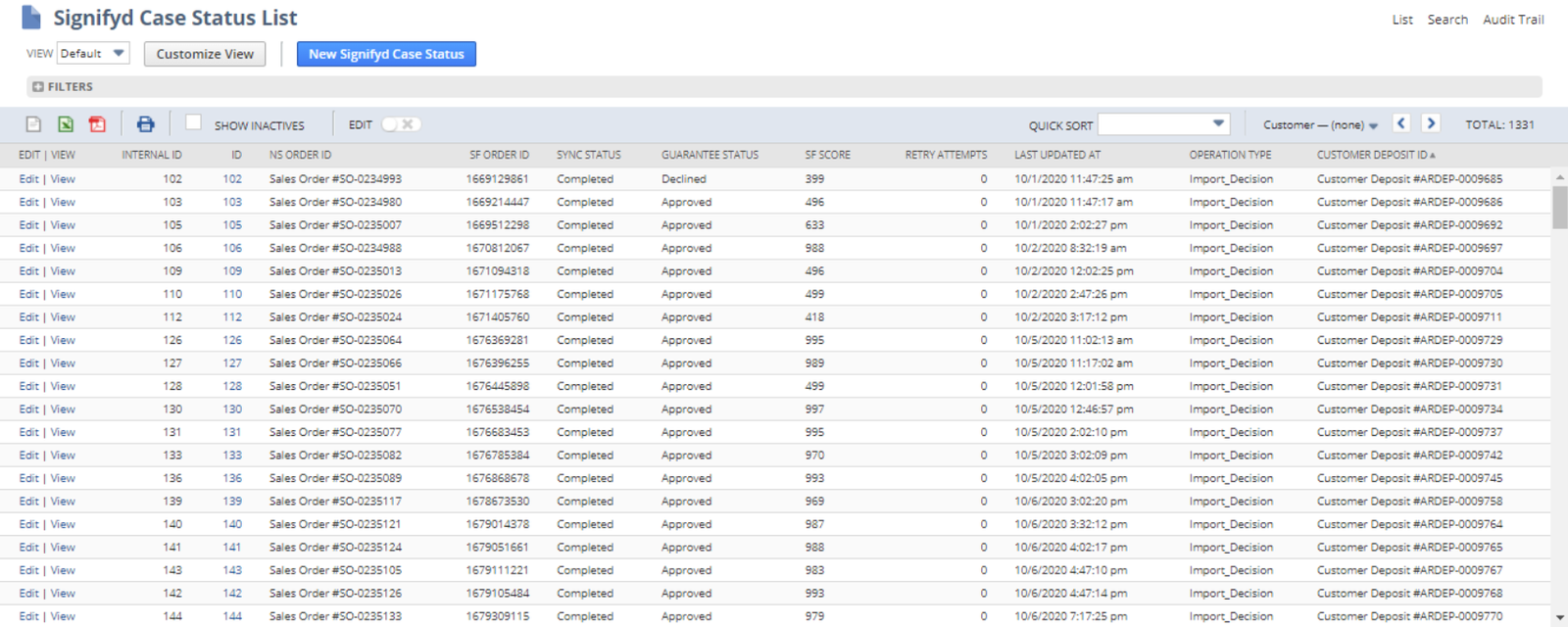The image size is (1568, 627).
Task: Click SF score 997 cell
Action: (x=814, y=410)
